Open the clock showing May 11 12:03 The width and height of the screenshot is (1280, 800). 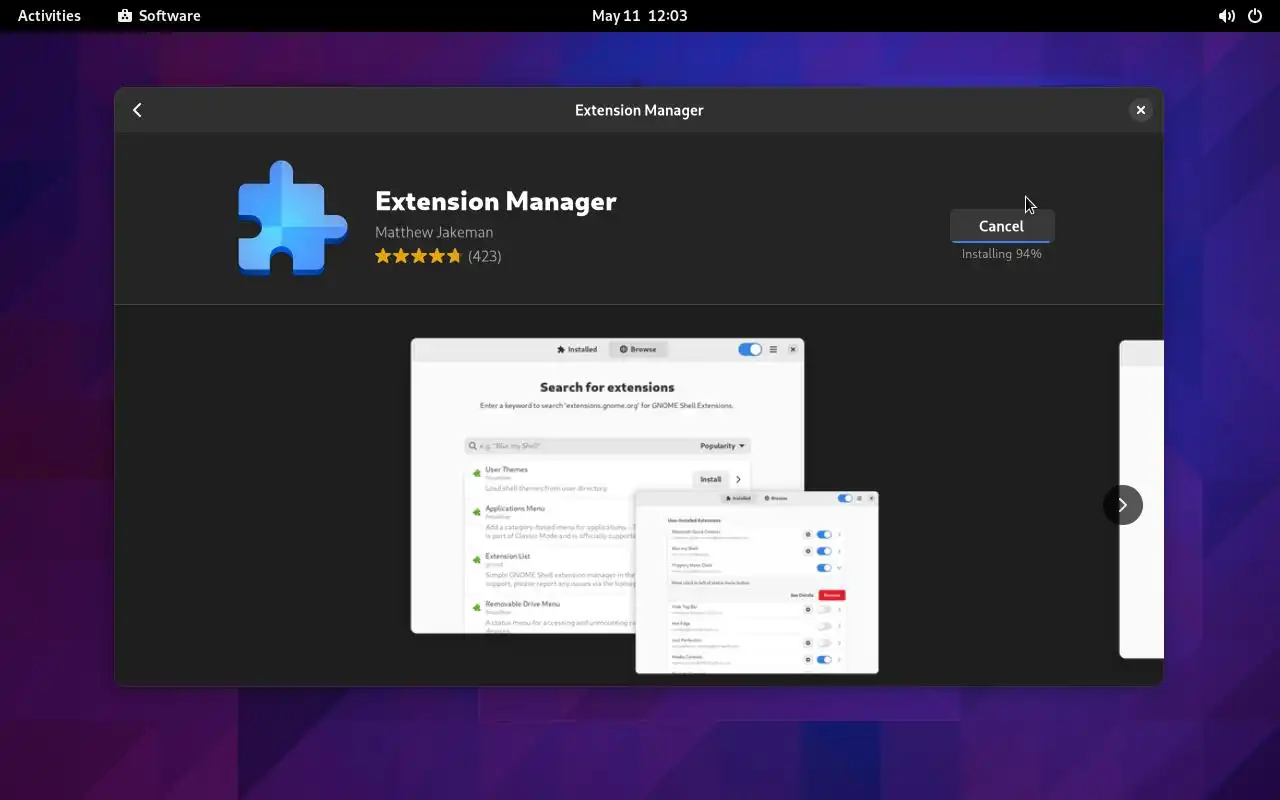pyautogui.click(x=640, y=16)
